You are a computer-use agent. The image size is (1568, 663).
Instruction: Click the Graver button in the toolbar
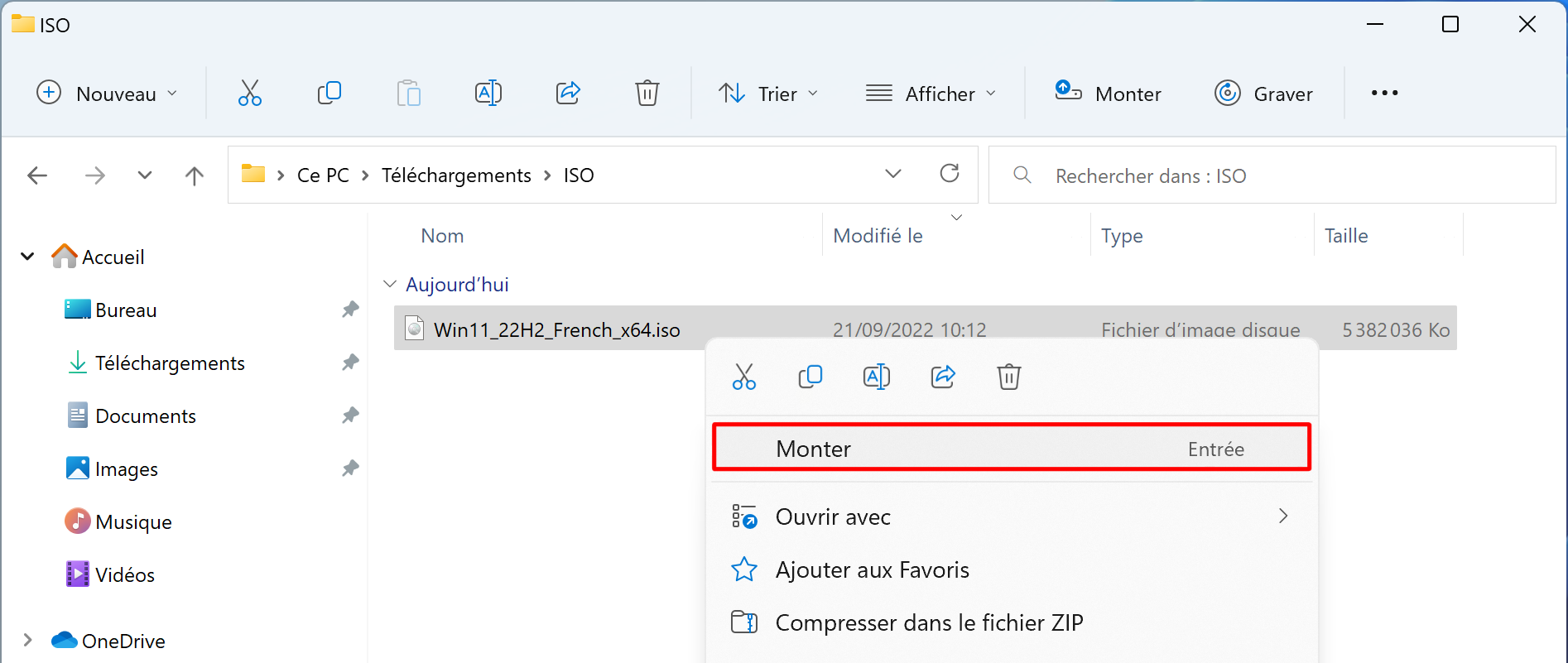coord(1263,93)
